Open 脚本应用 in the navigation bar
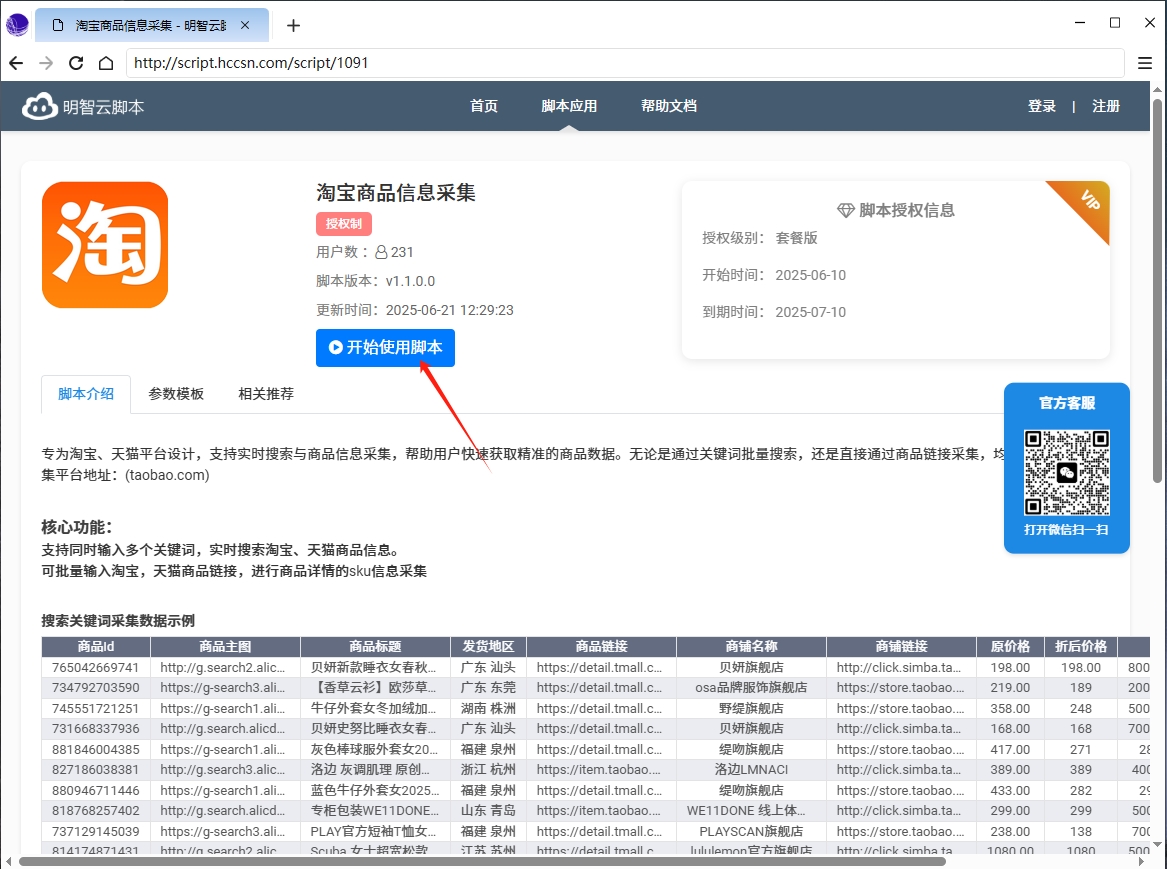This screenshot has height=869, width=1167. 569,106
